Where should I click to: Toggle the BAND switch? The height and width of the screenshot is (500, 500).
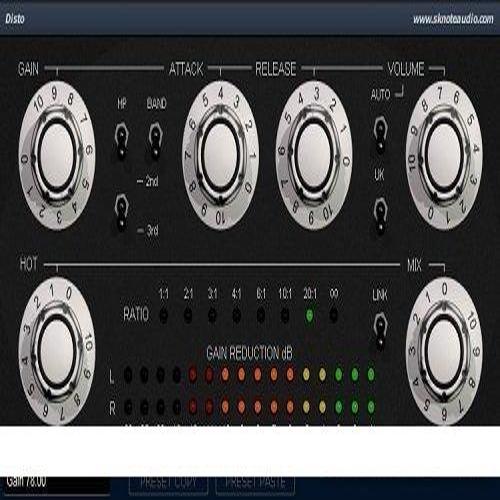click(x=155, y=140)
